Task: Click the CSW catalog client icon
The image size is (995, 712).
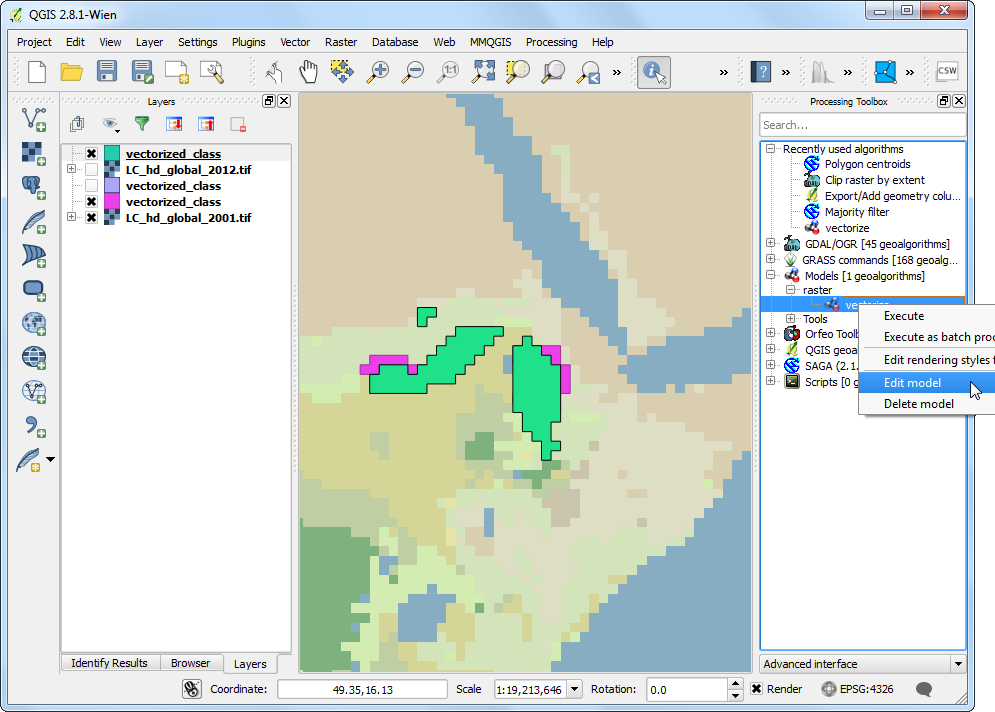Action: tap(947, 71)
